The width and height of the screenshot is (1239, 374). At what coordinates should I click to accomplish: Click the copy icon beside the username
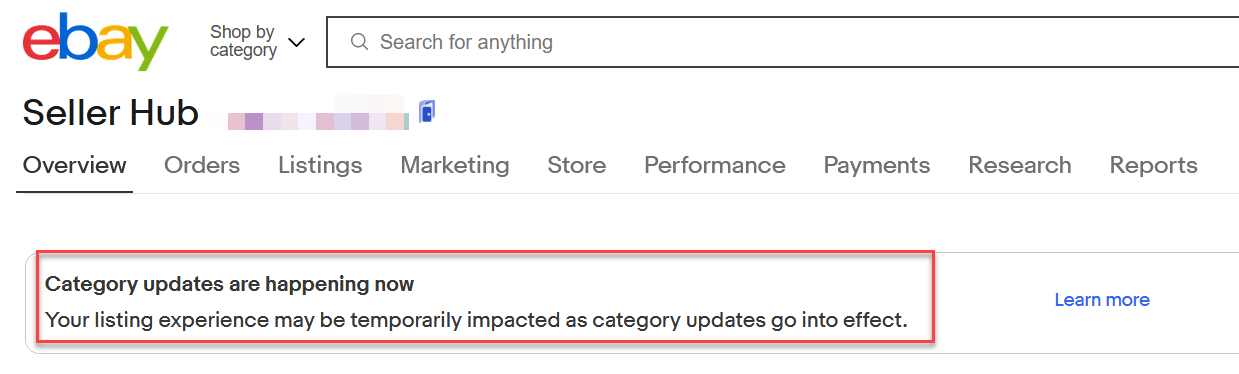click(427, 112)
